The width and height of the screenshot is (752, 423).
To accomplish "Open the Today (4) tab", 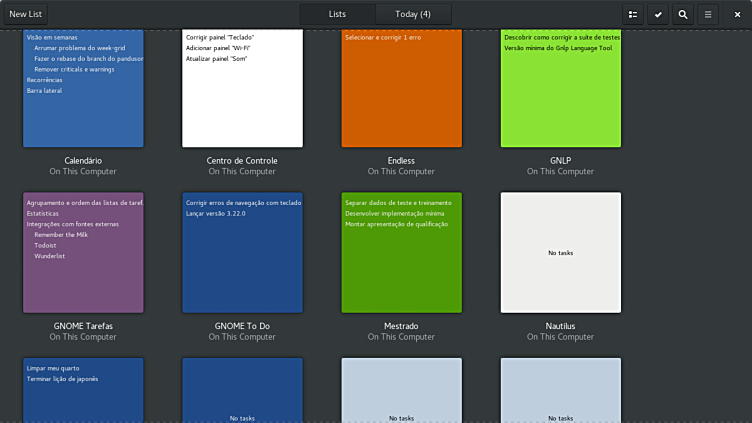I will (x=412, y=14).
